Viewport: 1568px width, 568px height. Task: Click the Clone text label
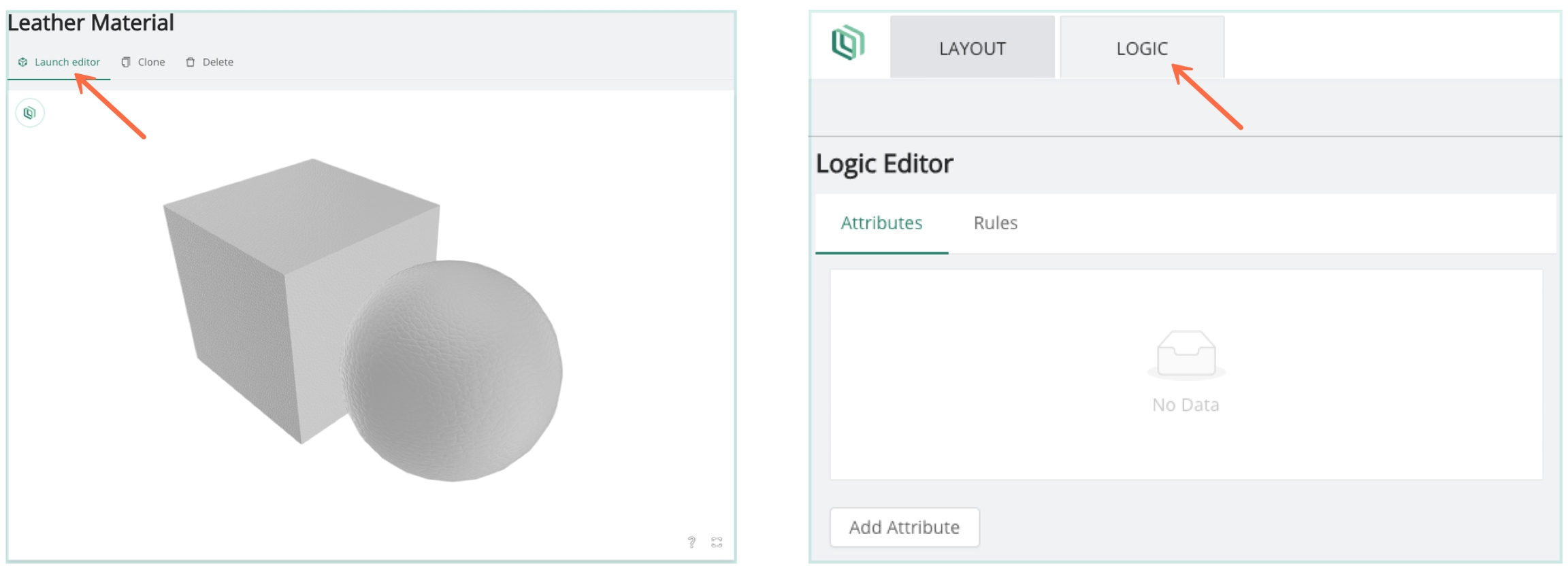(x=151, y=62)
